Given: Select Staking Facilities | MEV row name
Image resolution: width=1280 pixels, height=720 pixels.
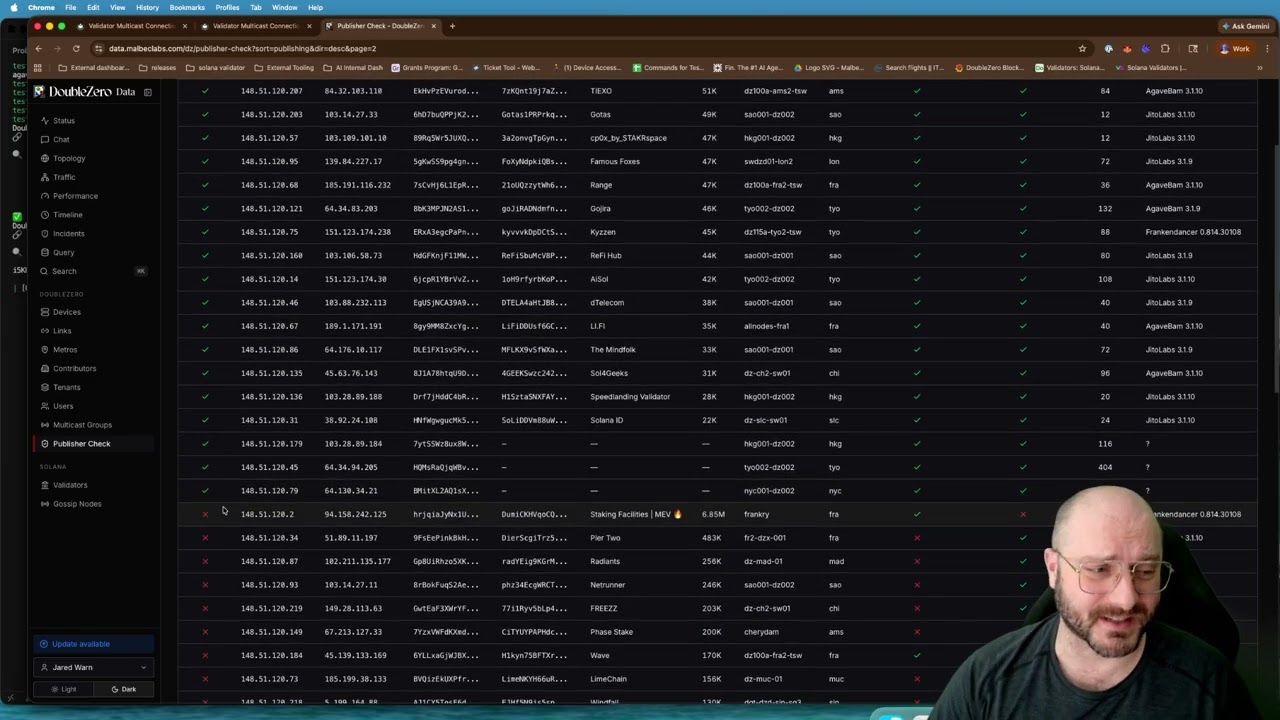Looking at the screenshot, I should click(x=636, y=514).
